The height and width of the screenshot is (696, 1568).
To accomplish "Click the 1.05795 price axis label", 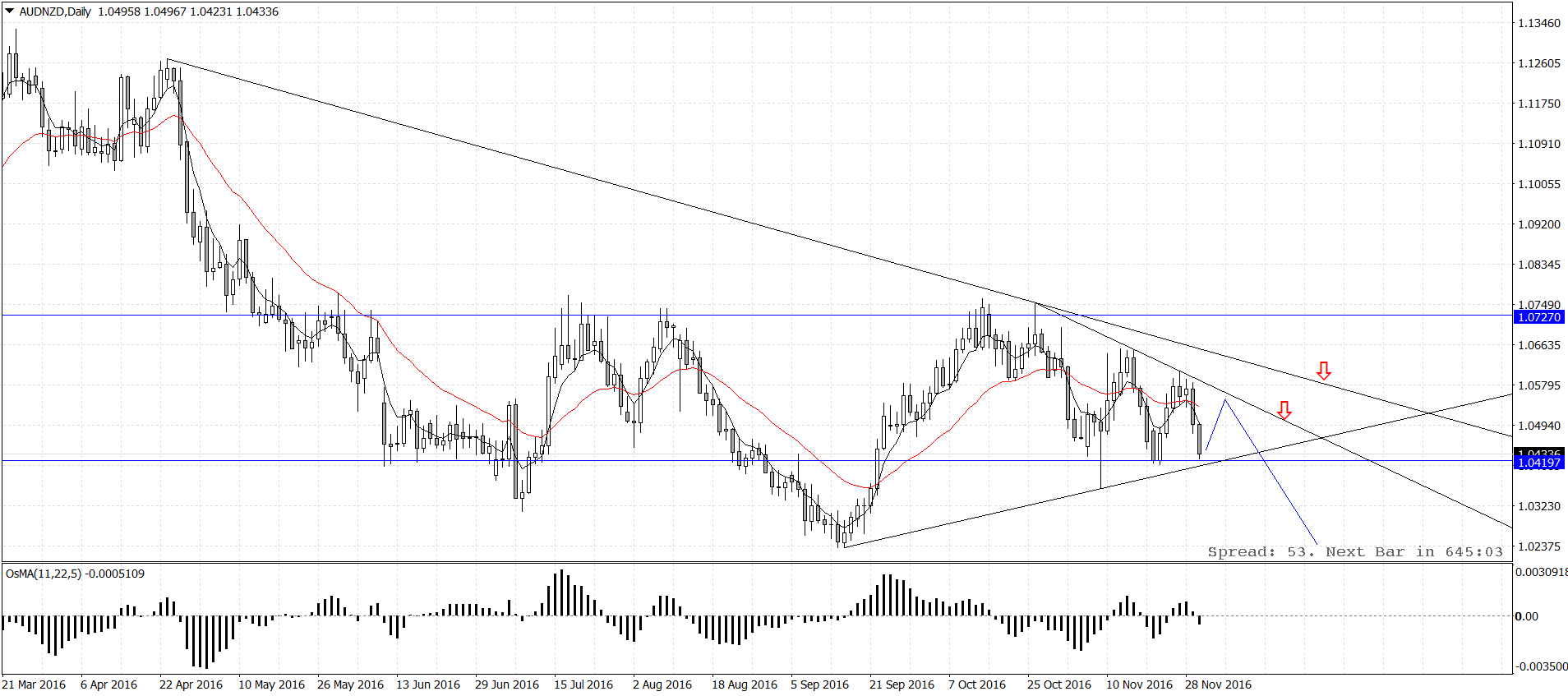I will click(x=1539, y=385).
